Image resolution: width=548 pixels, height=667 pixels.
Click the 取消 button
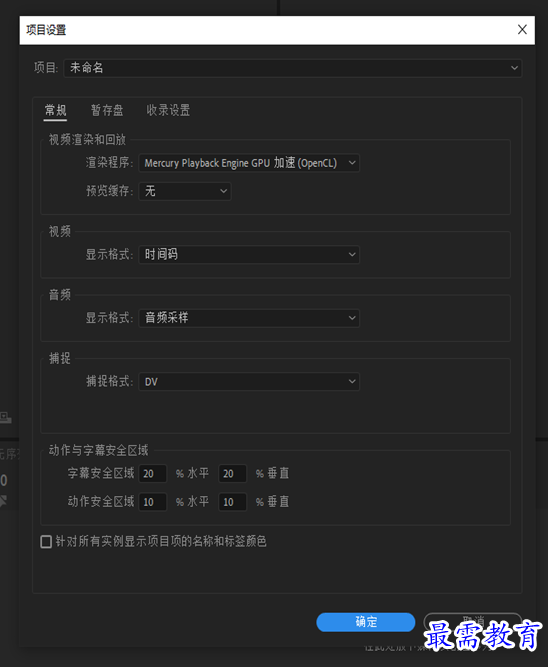473,622
